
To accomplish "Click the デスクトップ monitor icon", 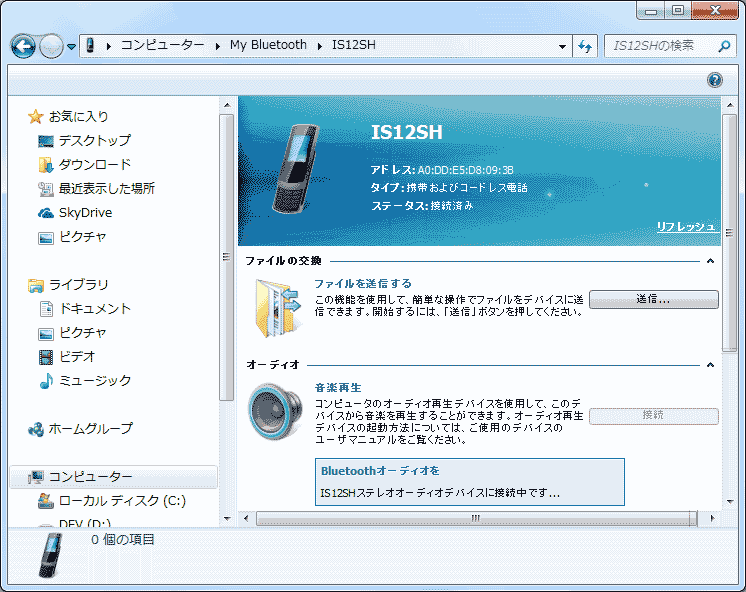I will coord(46,141).
